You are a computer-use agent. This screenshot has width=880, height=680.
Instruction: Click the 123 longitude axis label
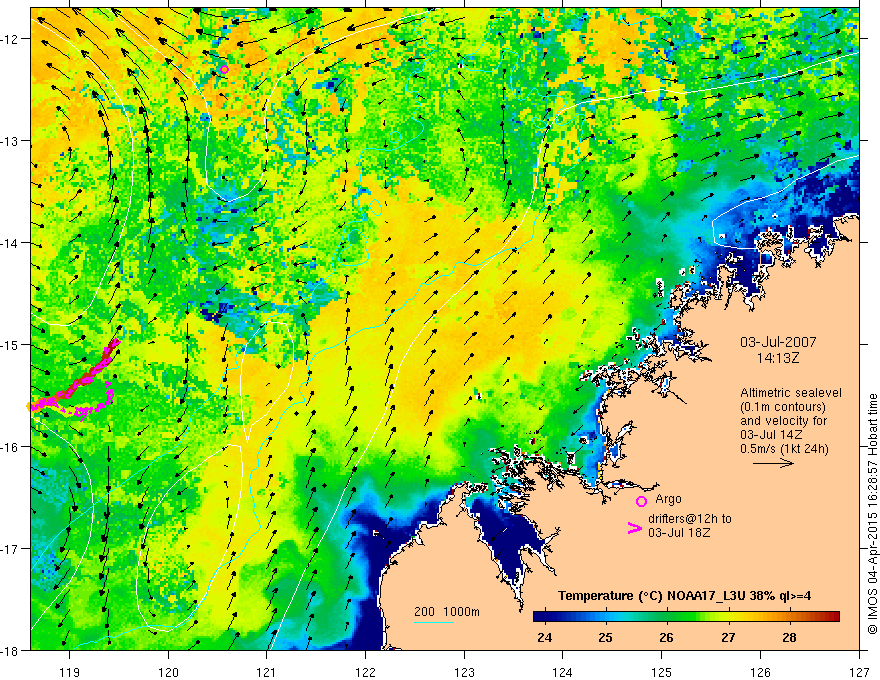(x=464, y=672)
